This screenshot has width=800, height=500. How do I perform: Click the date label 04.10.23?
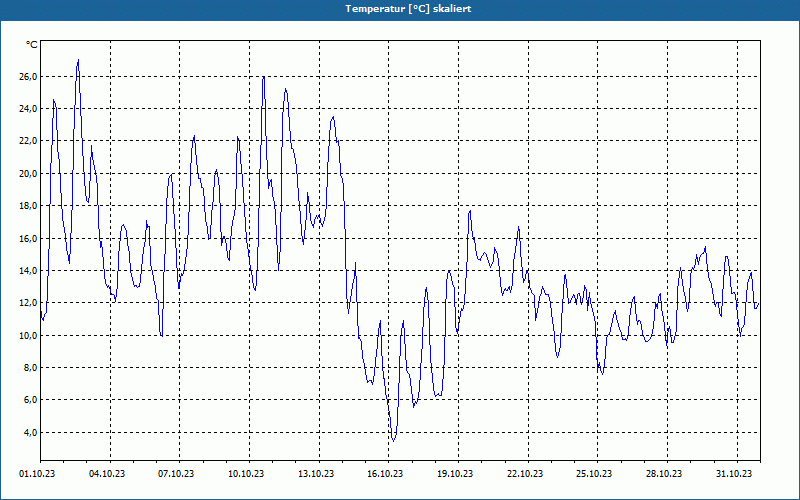click(x=107, y=474)
